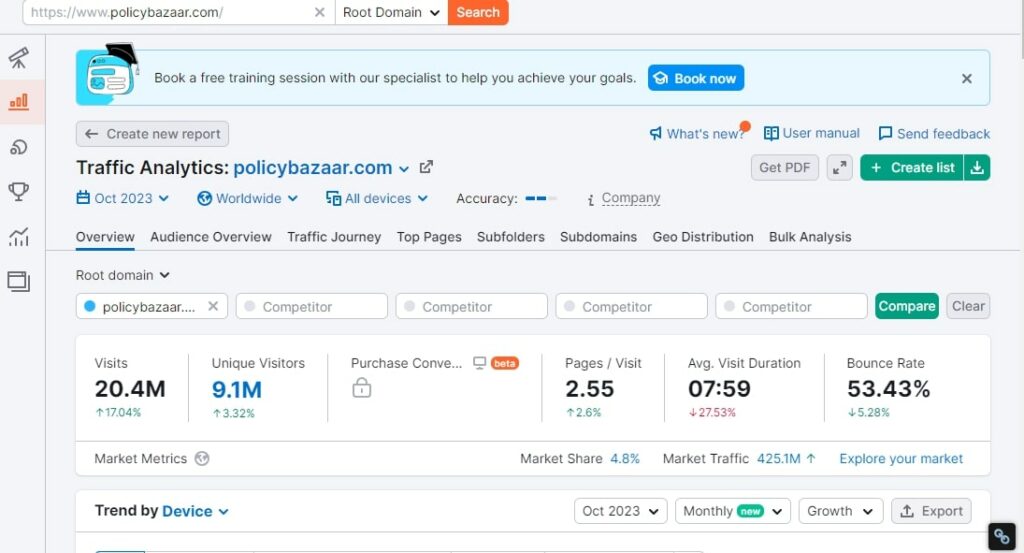
Task: Click the Market Traffic upward arrow
Action: pos(811,458)
